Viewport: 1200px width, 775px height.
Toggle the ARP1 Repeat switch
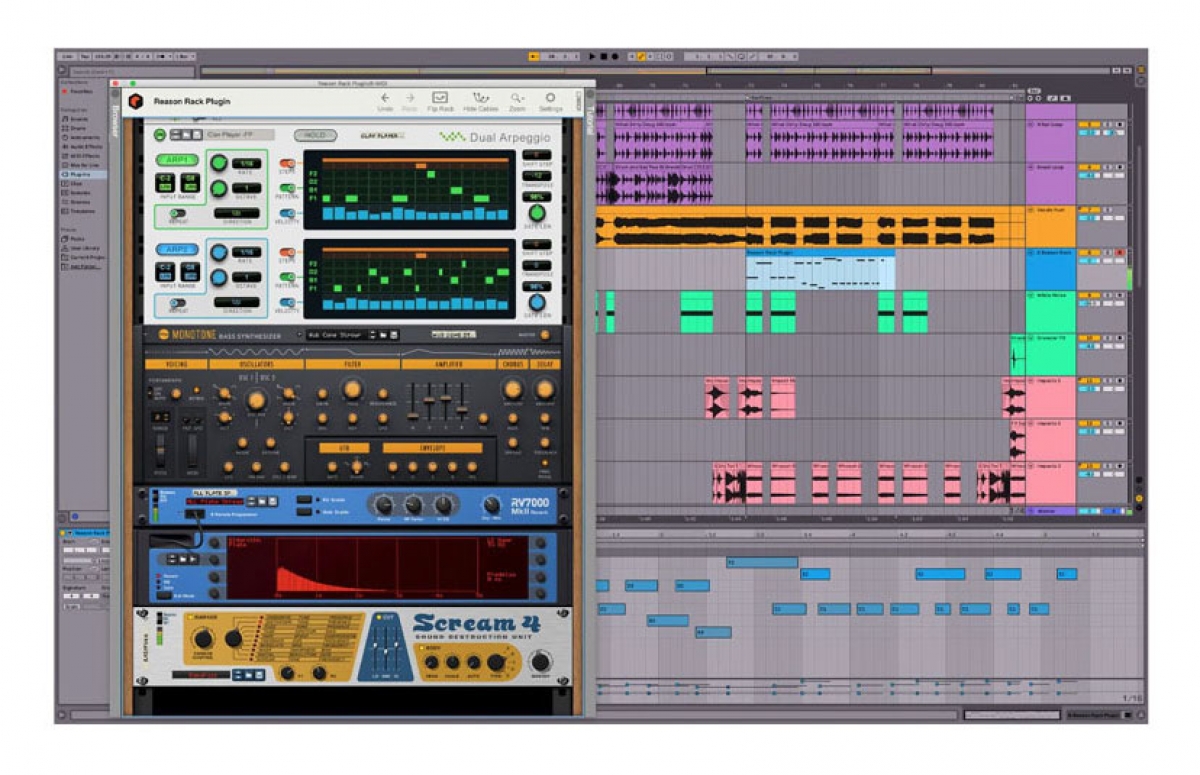click(x=177, y=213)
